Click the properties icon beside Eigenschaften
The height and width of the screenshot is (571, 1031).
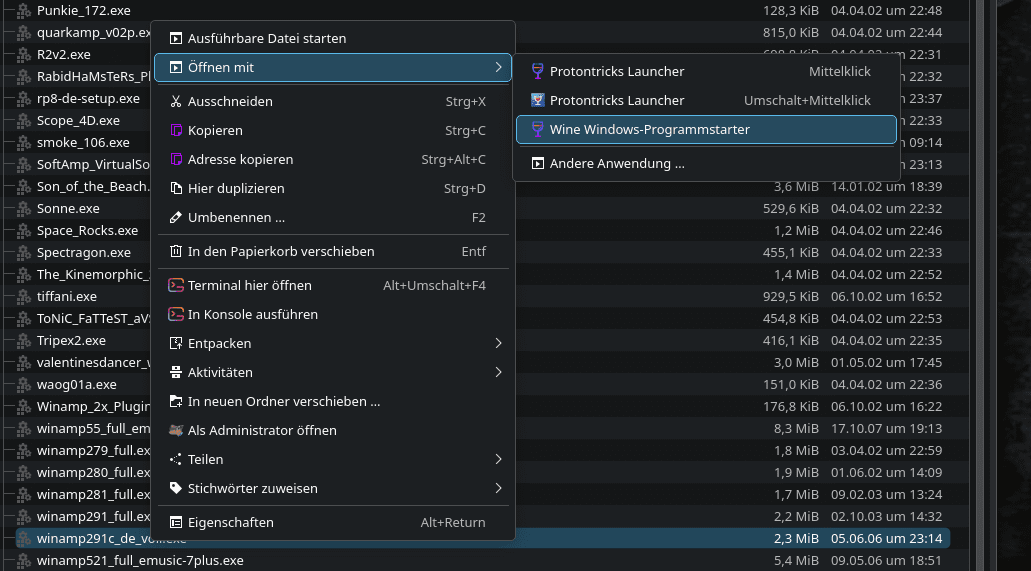[176, 522]
